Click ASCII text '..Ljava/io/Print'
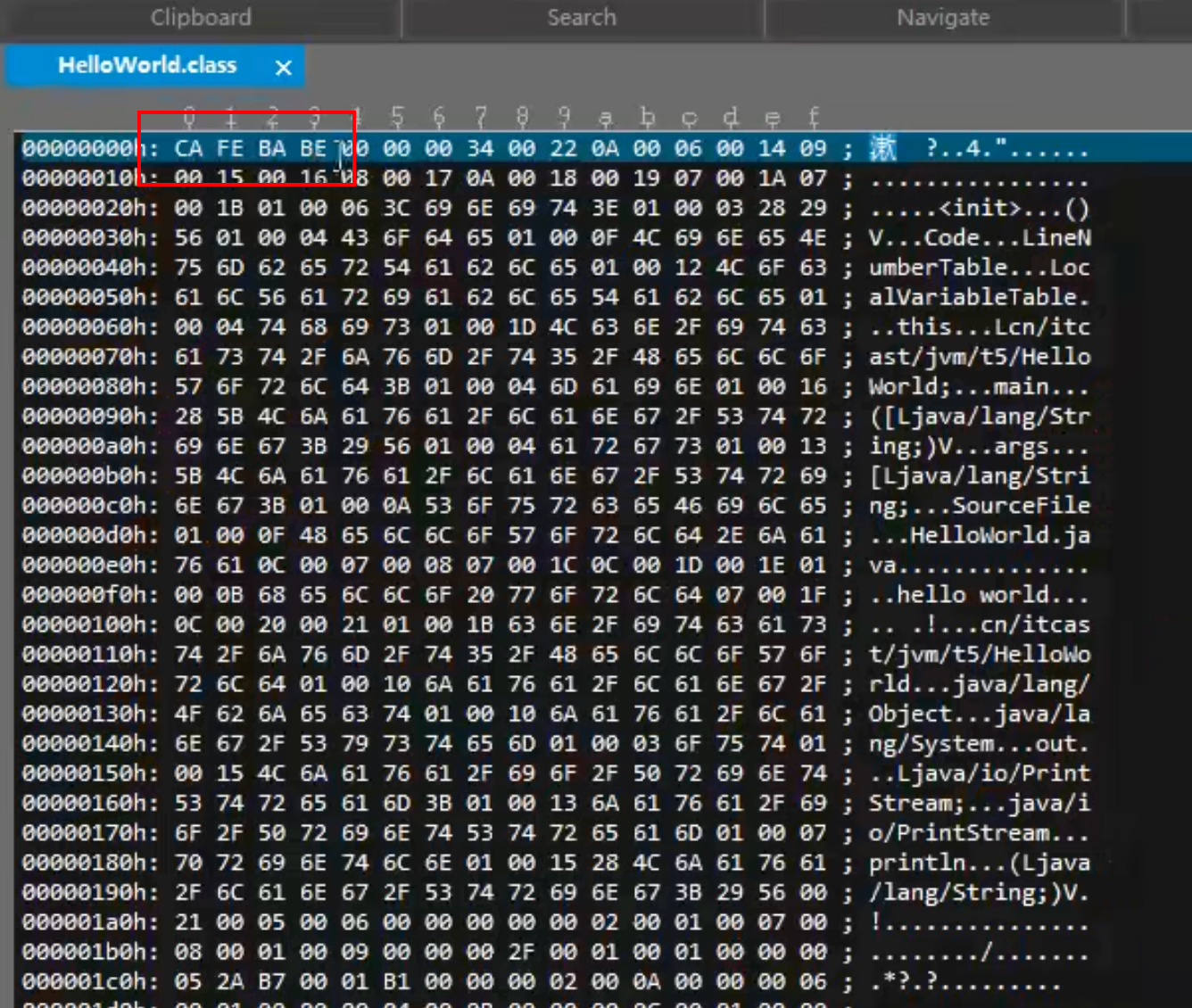 click(980, 773)
